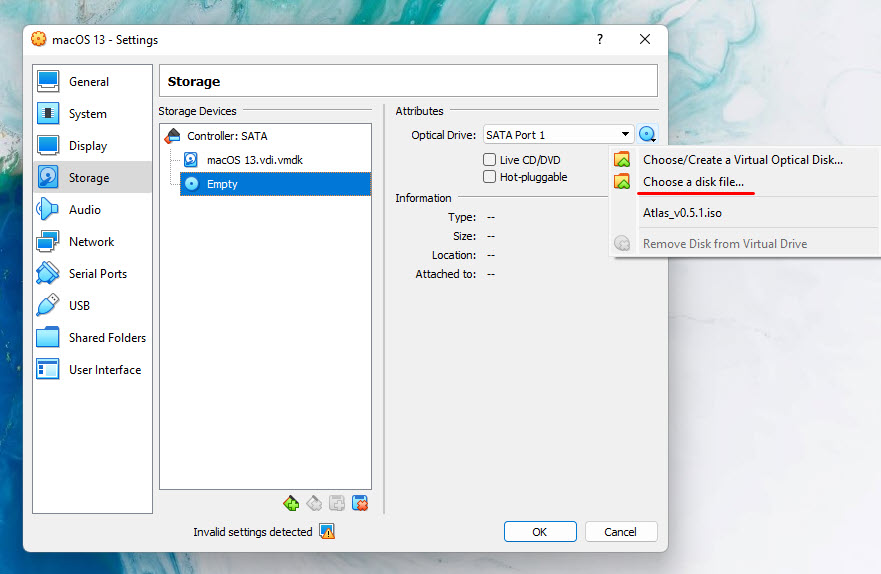Enable the Hot-pluggable checkbox
This screenshot has height=574, width=881.
[489, 177]
